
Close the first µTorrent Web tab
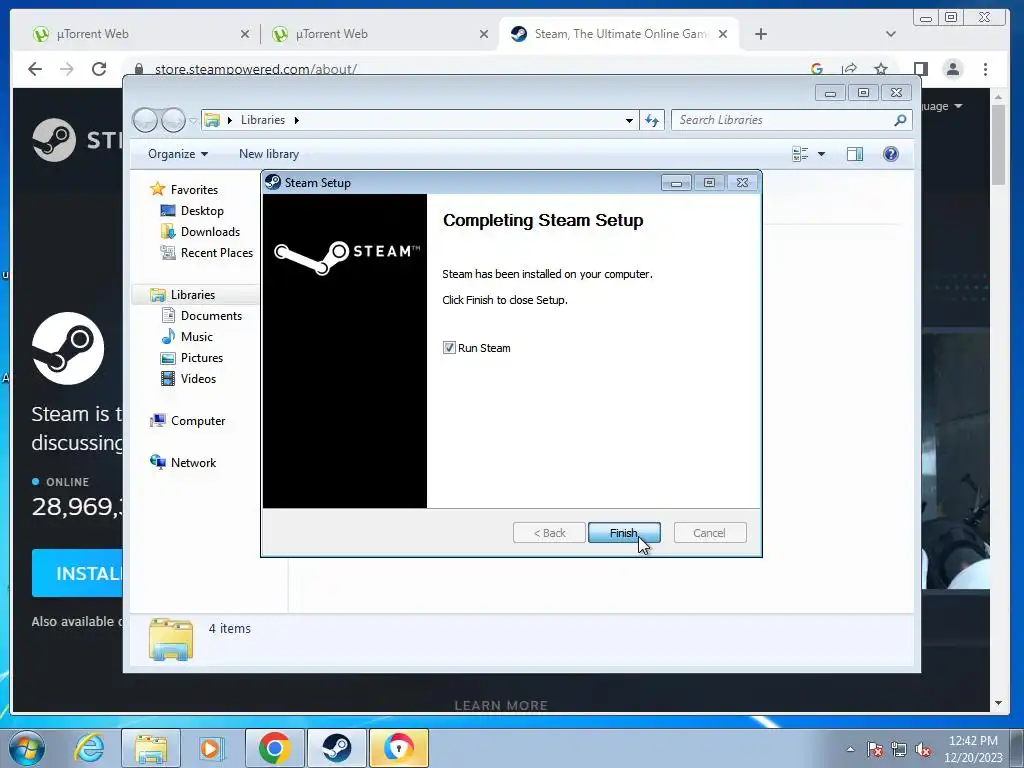(x=245, y=34)
